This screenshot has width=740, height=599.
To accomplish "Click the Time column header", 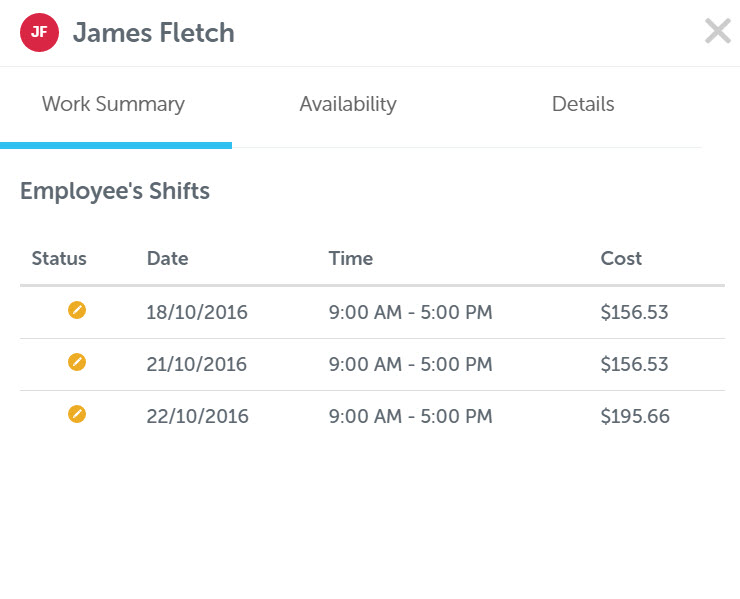I will pos(351,259).
